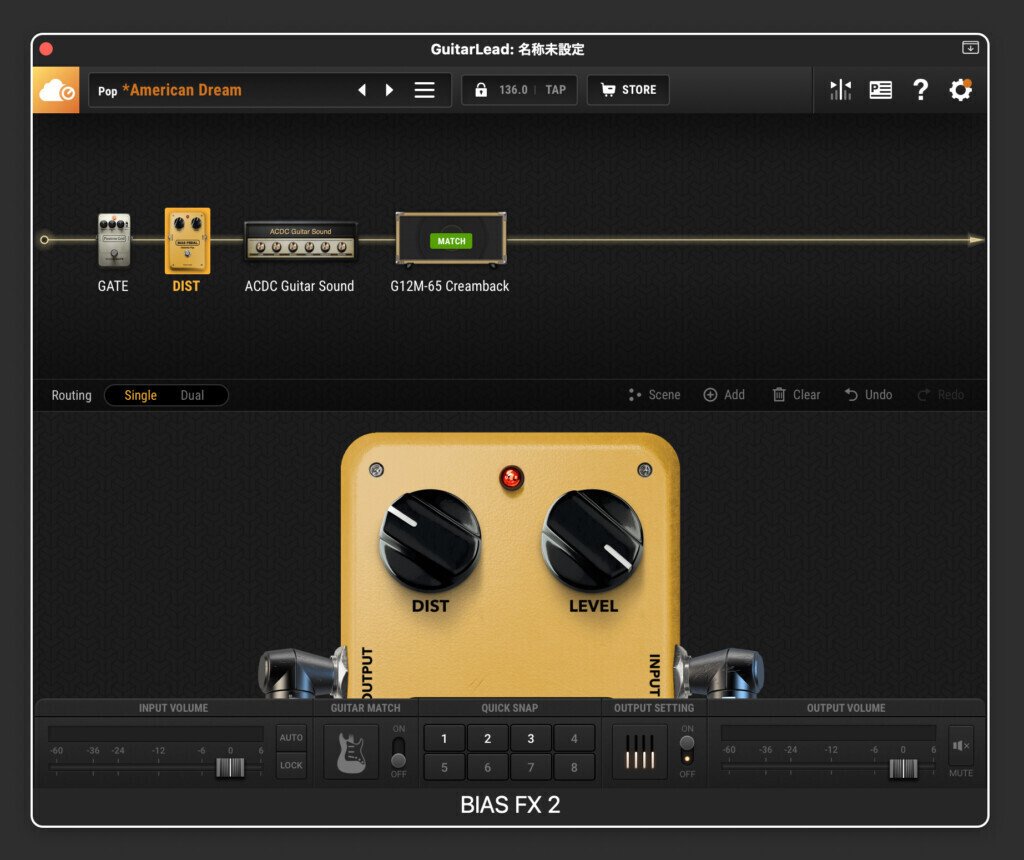Undo the last change
Screen dimensions: 1024x860
[869, 395]
